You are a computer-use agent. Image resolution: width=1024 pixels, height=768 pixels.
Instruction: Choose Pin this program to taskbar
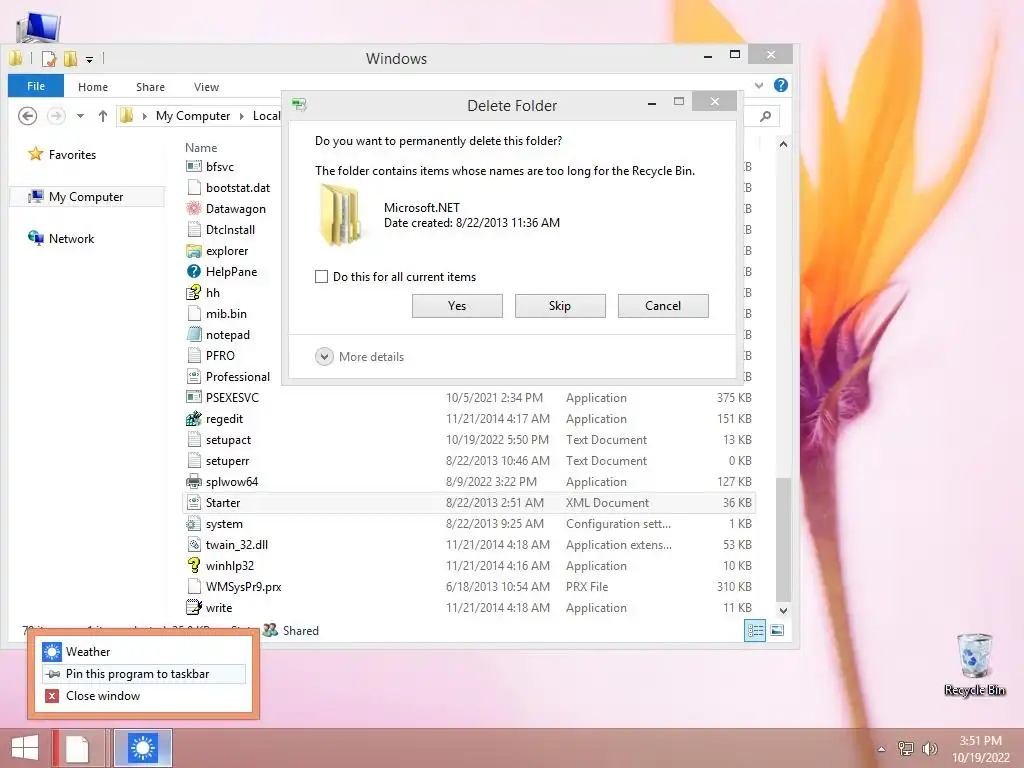[144, 674]
